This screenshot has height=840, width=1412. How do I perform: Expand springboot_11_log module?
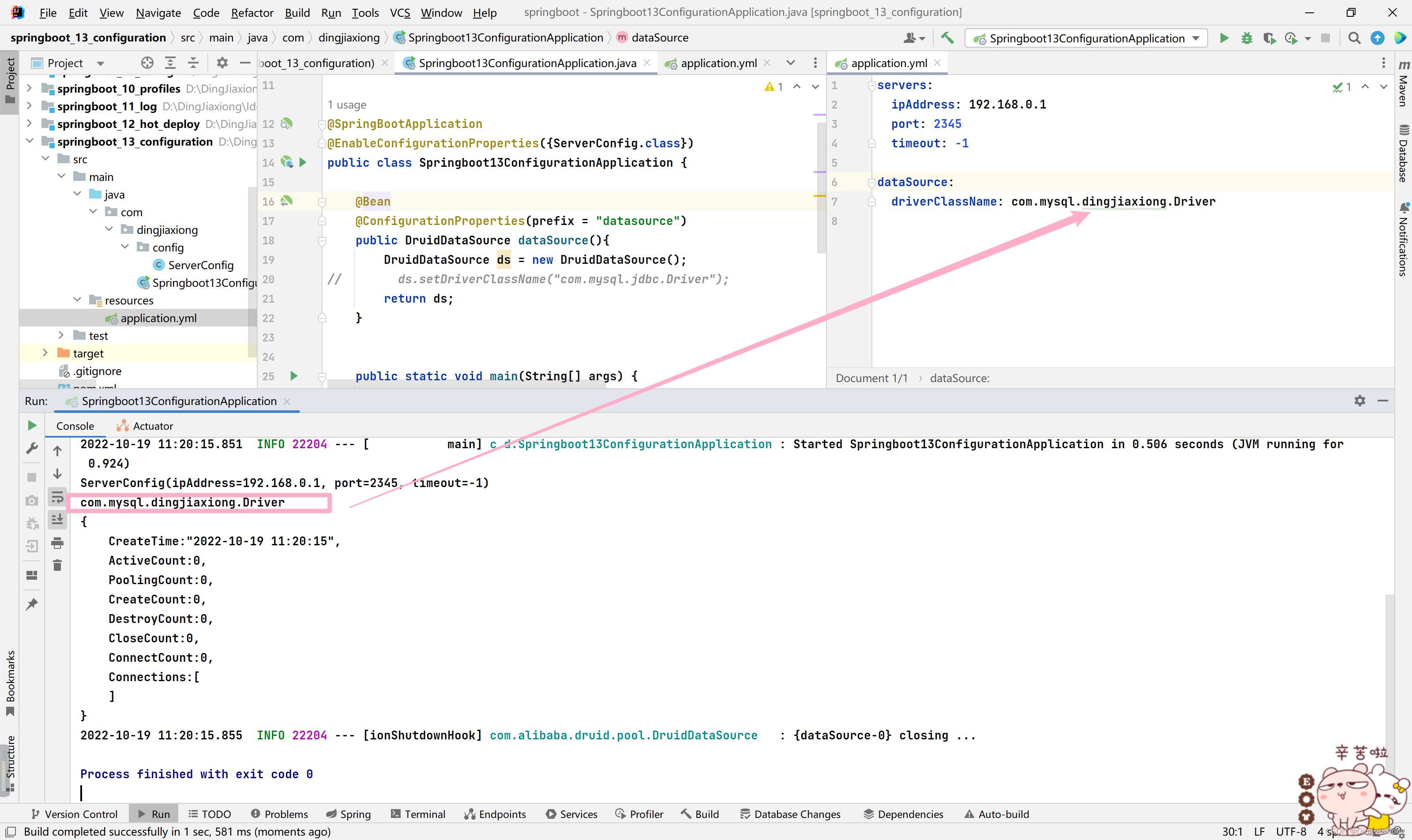(x=29, y=106)
